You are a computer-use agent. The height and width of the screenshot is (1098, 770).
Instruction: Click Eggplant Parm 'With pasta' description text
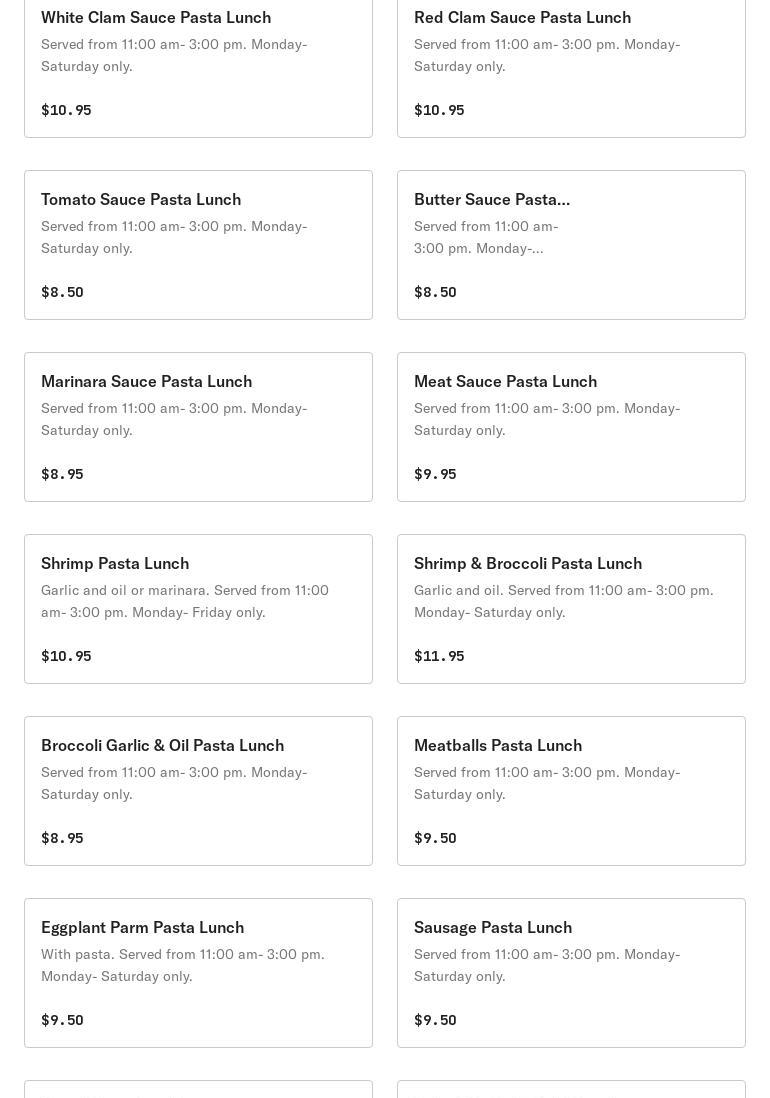pos(183,965)
